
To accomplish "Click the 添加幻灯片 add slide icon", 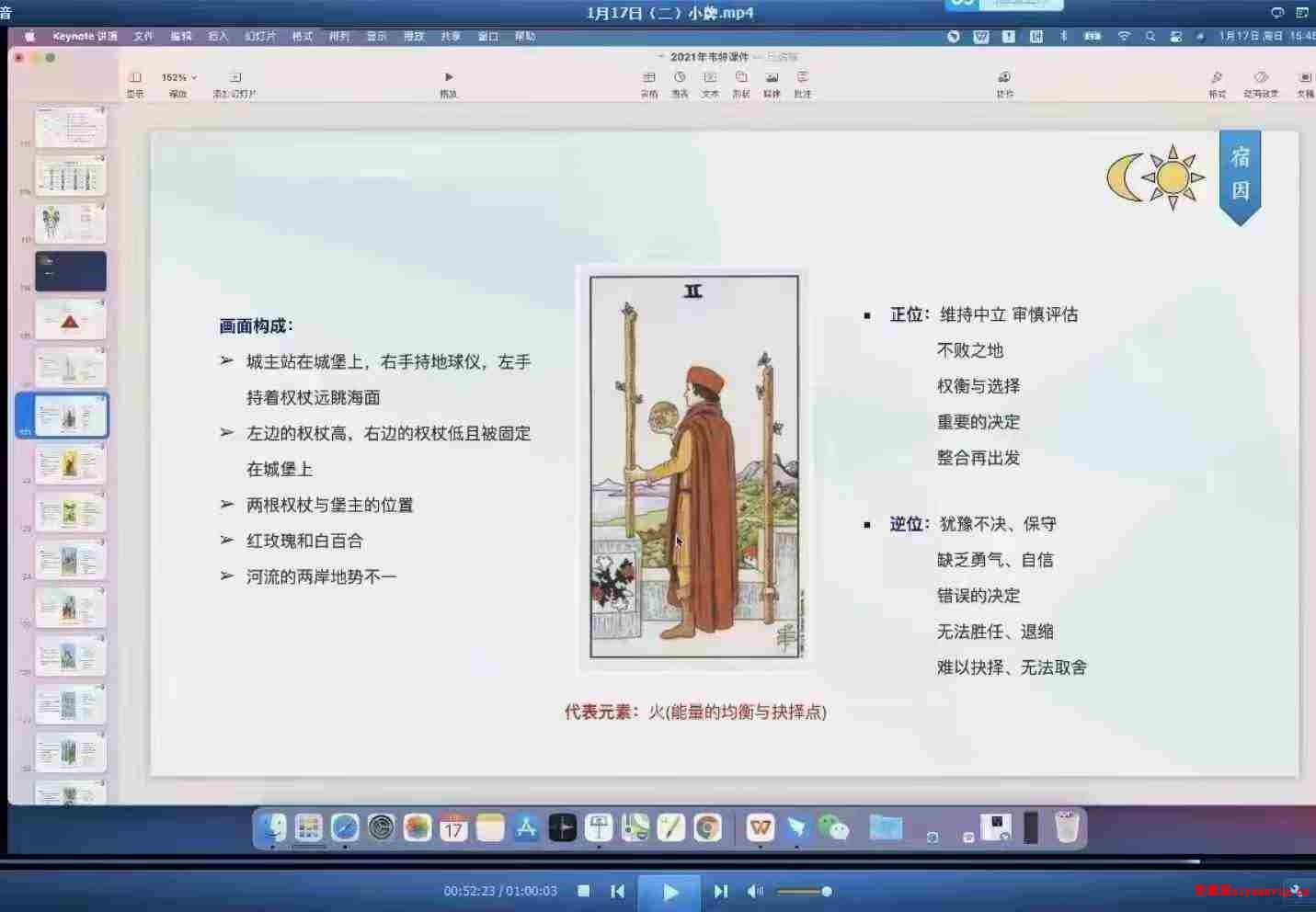I will click(235, 78).
